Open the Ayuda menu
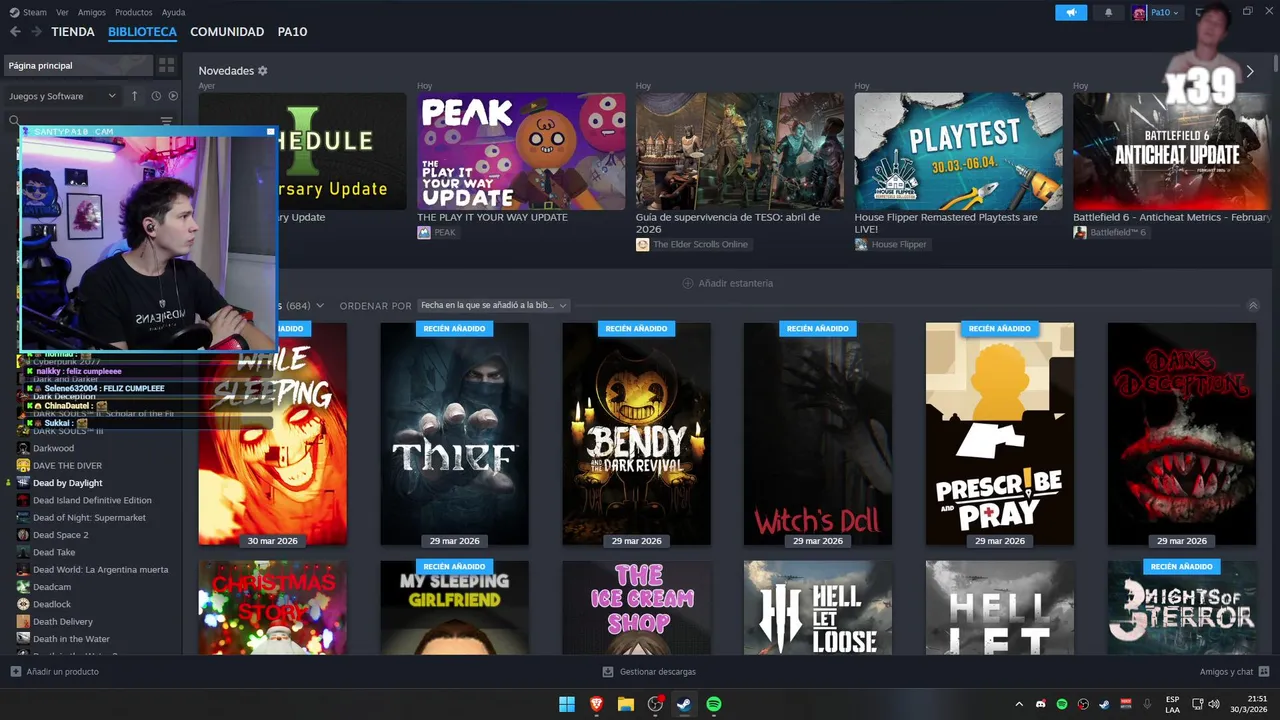Screen dimensions: 1280x720 click(173, 12)
